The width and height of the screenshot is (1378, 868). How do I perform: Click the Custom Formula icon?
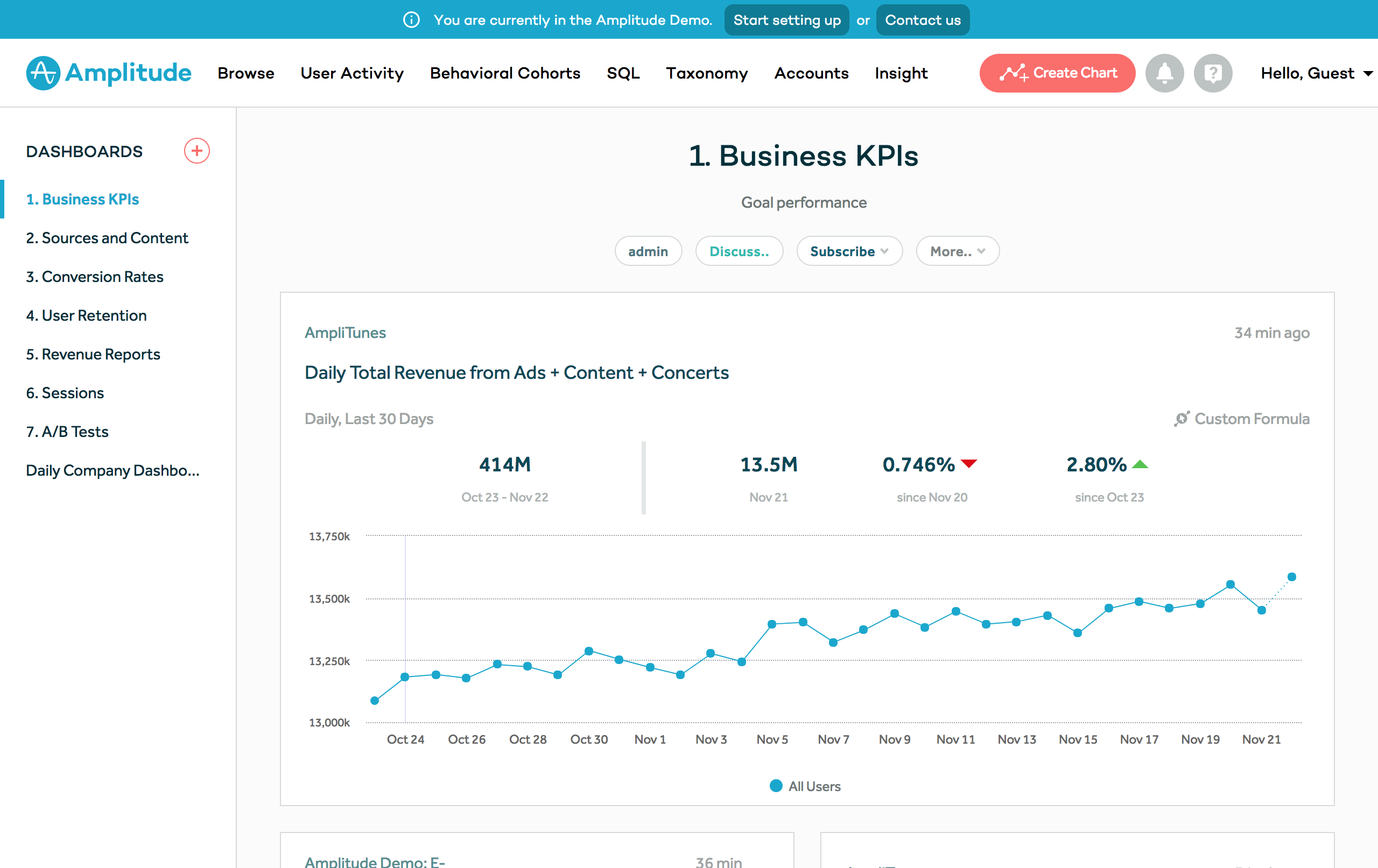[1182, 419]
